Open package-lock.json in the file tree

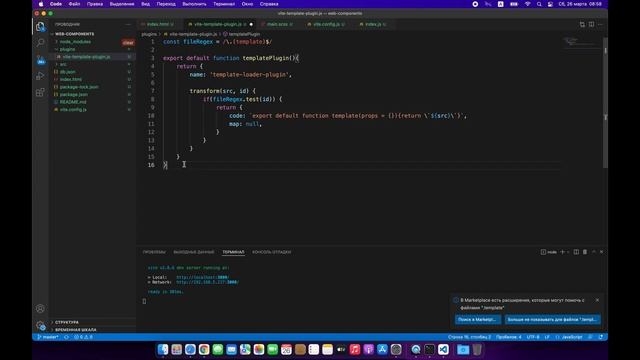click(79, 87)
